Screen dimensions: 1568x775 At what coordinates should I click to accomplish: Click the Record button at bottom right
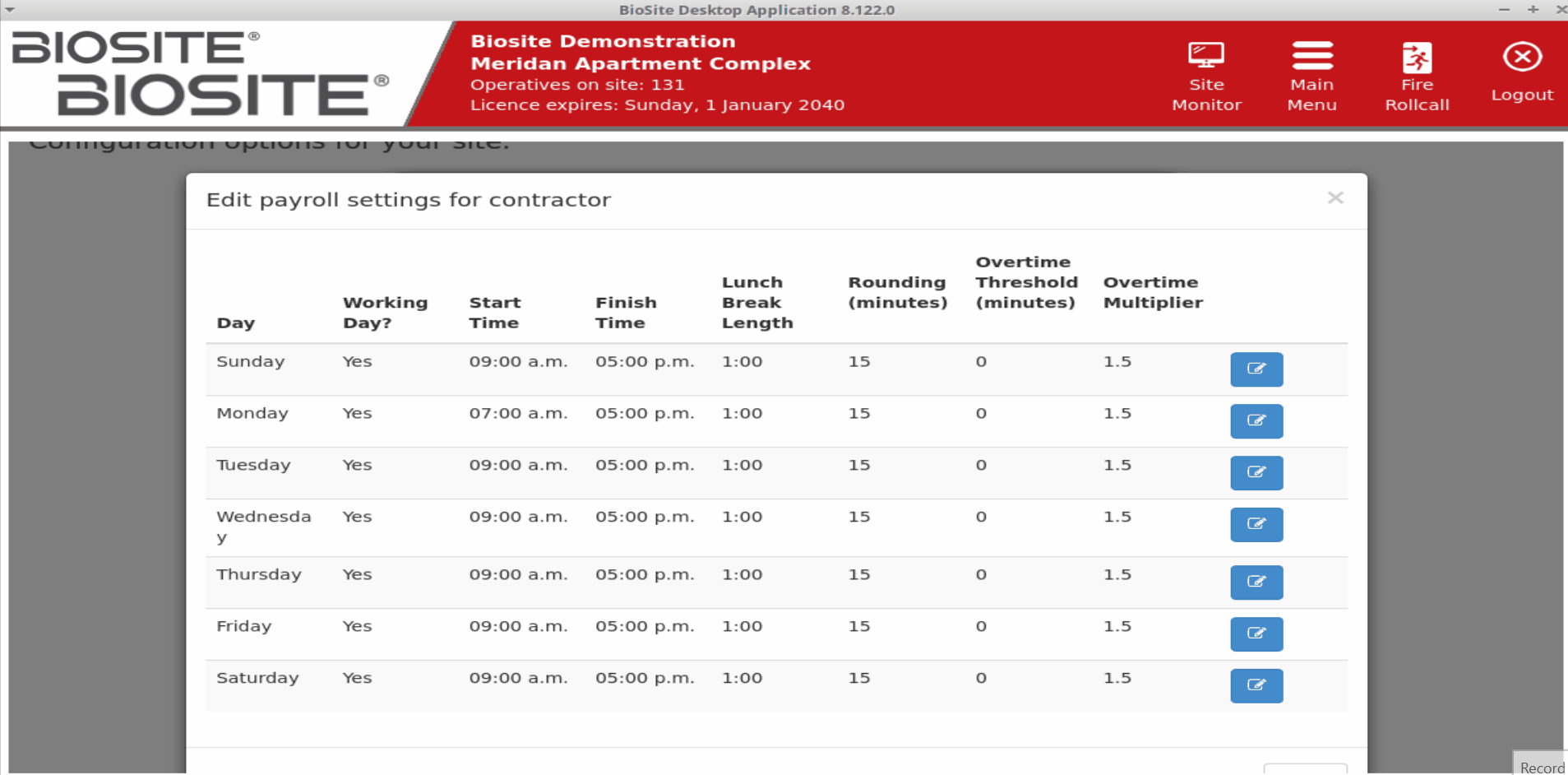click(x=1541, y=765)
